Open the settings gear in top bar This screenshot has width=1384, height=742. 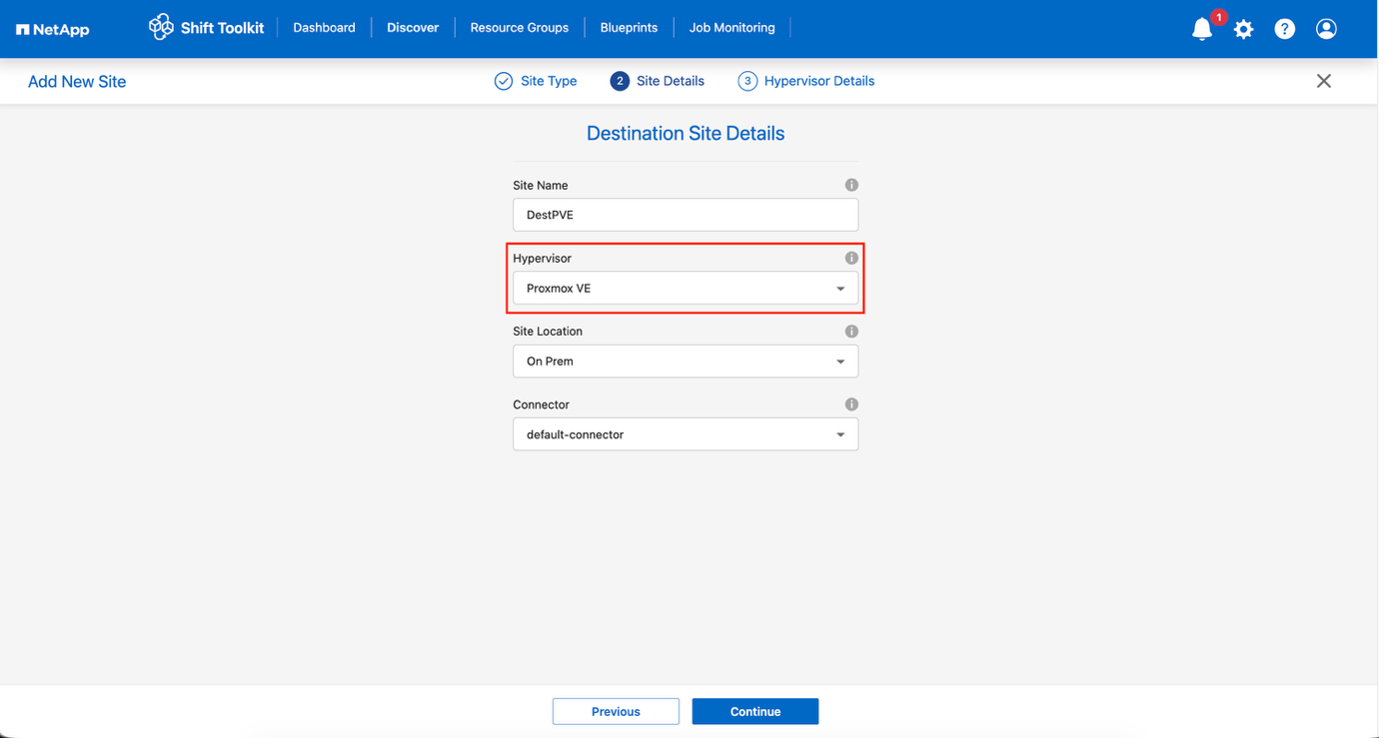pos(1243,29)
